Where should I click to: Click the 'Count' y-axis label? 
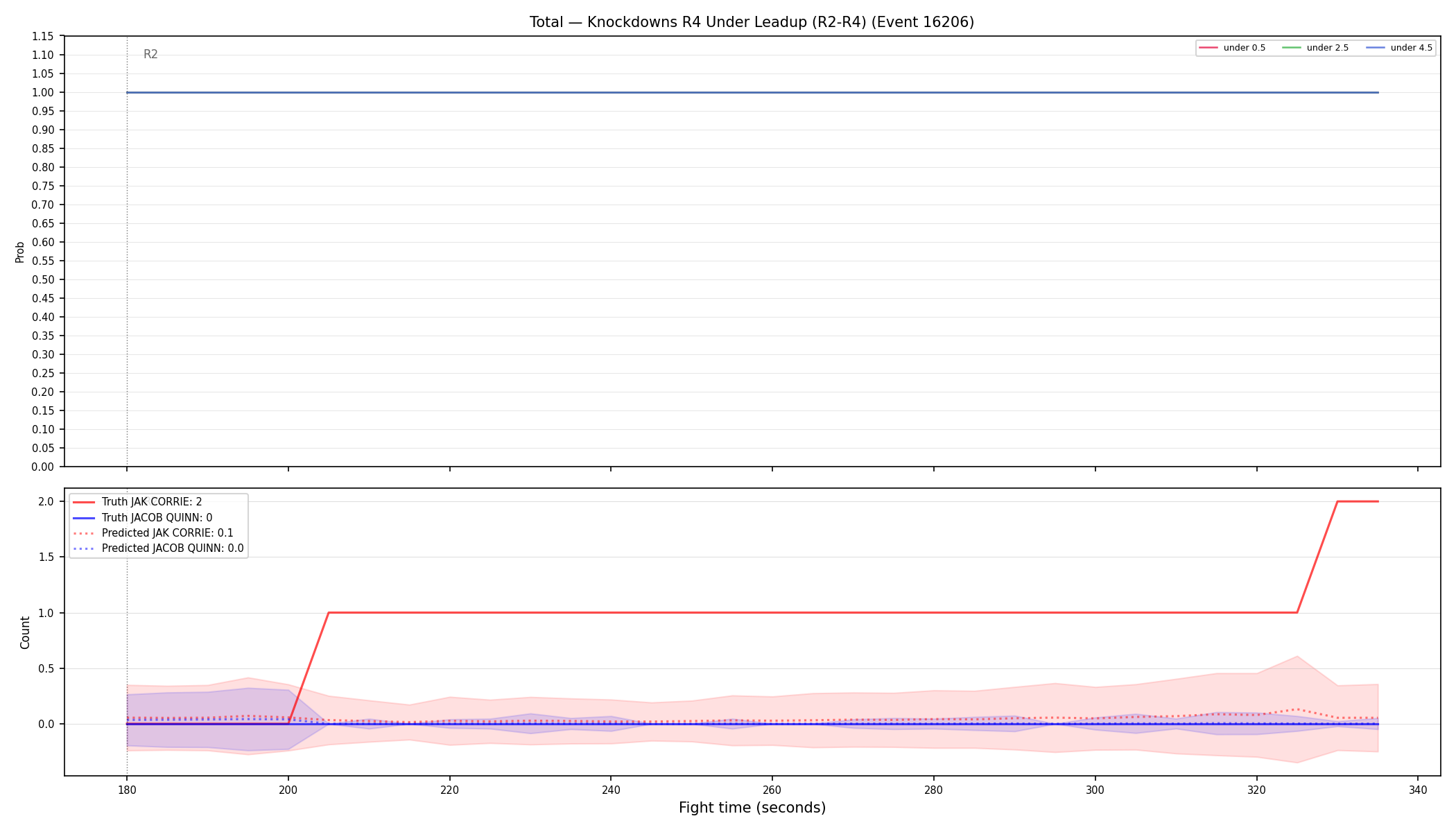[x=25, y=632]
